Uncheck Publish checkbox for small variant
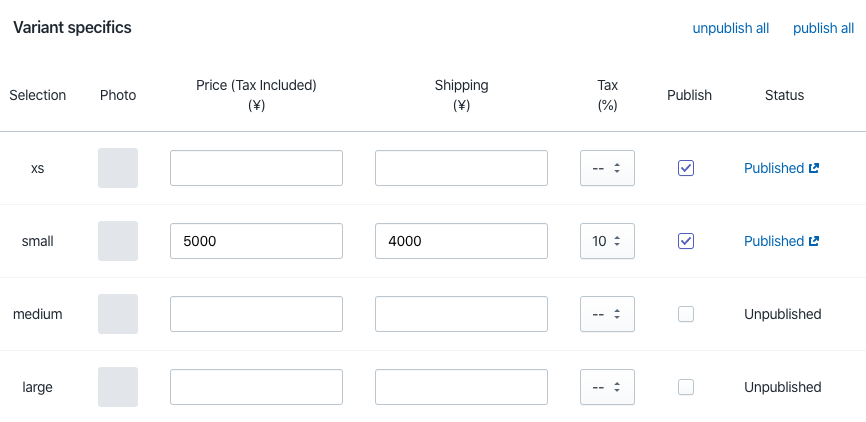Screen dimensions: 866x422 pos(686,241)
